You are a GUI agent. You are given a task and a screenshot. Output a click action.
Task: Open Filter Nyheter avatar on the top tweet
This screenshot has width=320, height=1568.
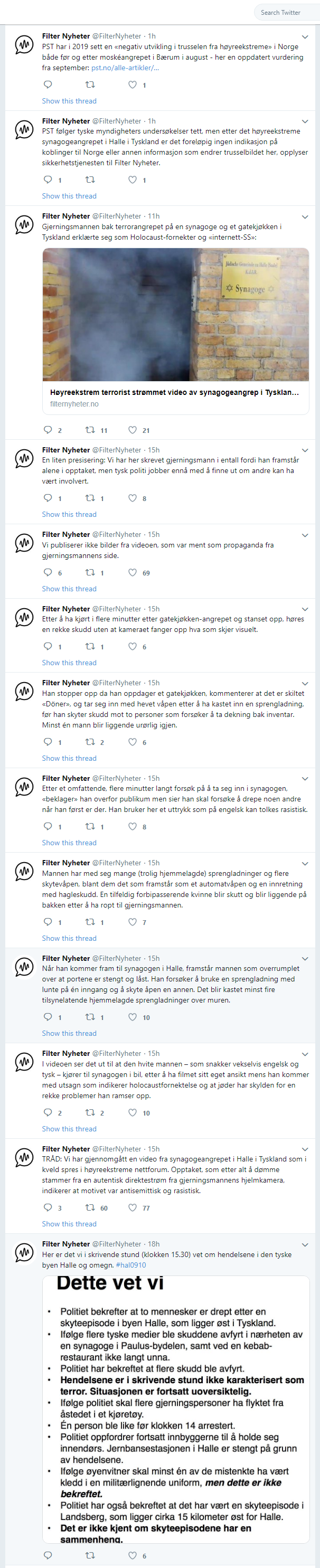click(24, 44)
